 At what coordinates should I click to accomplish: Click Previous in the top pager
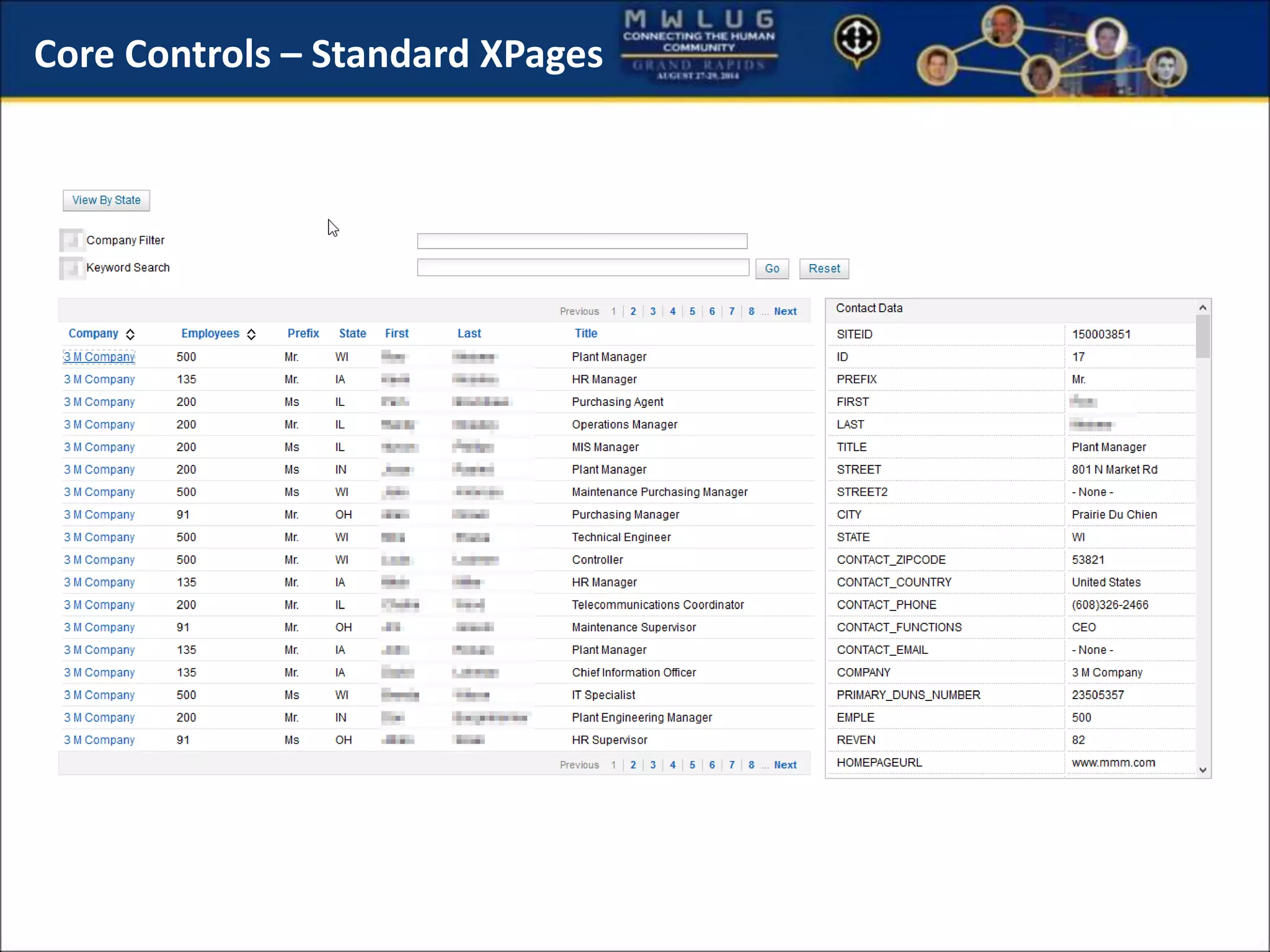(x=579, y=311)
